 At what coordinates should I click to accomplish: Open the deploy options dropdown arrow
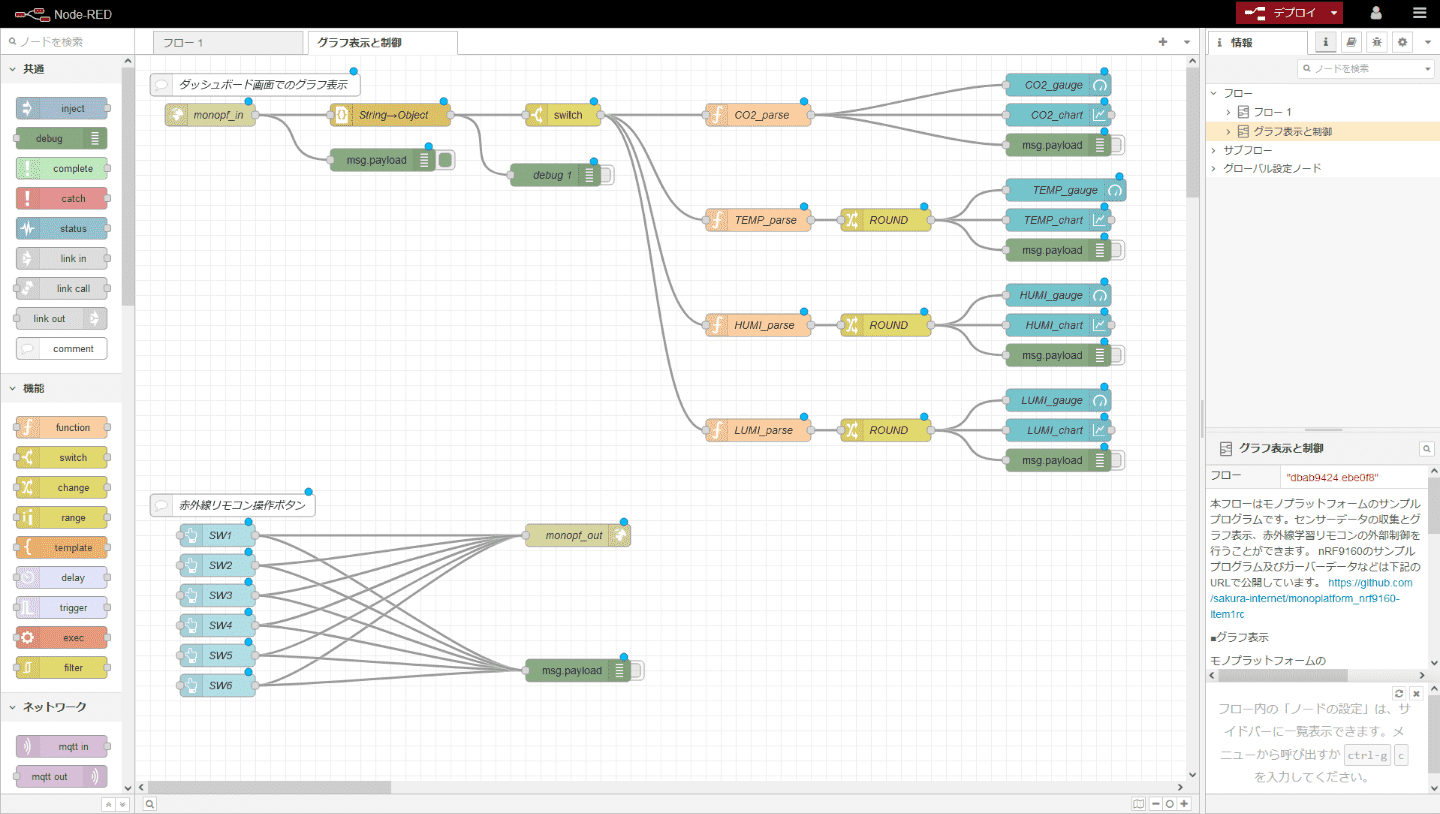point(1334,13)
